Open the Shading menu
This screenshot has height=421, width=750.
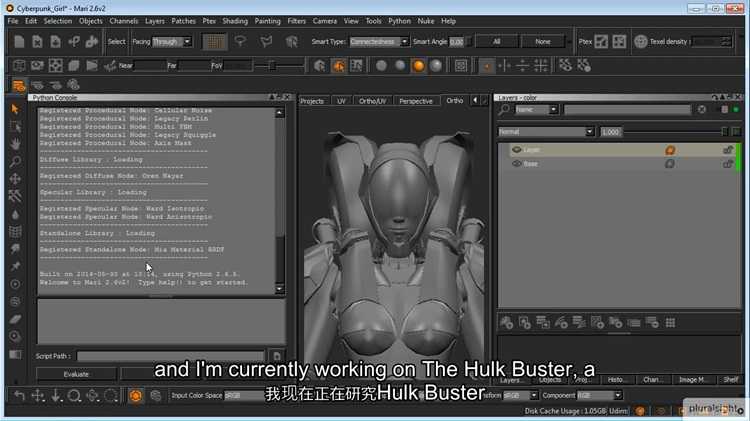(235, 21)
